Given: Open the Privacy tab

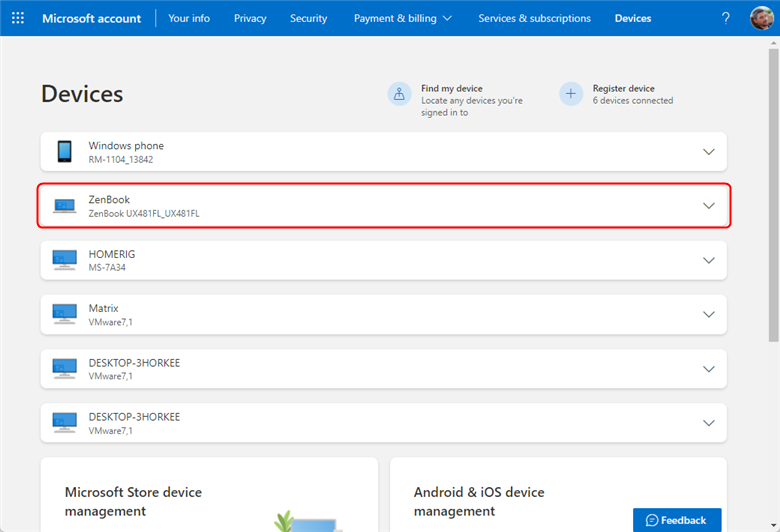Looking at the screenshot, I should click(250, 18).
